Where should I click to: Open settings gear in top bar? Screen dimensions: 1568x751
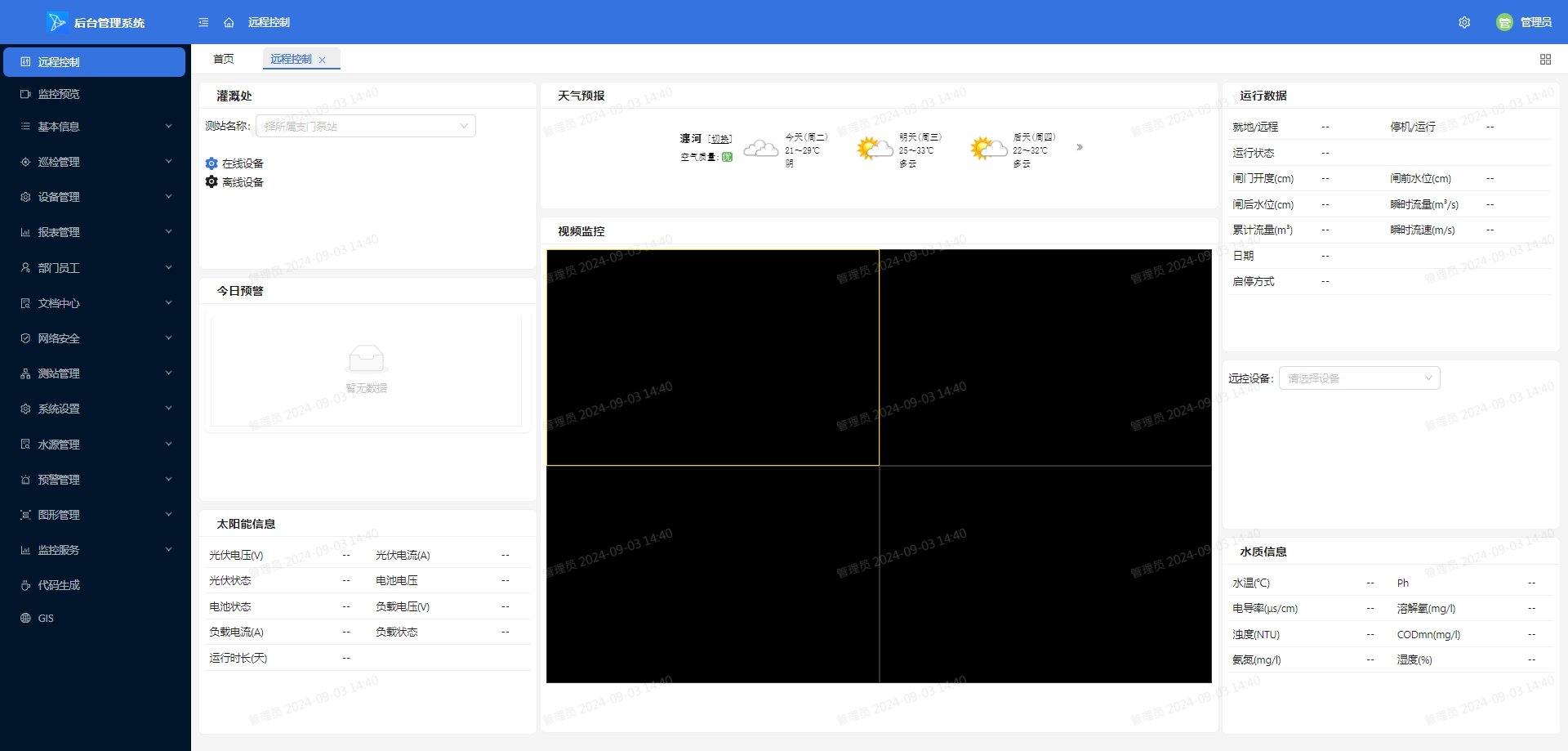point(1464,22)
